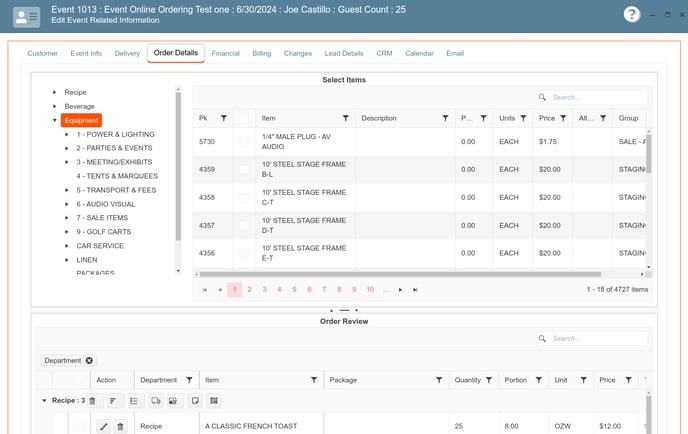The image size is (688, 434).
Task: Check the A CLASSIC FRENCH TOAST row checkbox
Action: pyautogui.click(x=78, y=426)
